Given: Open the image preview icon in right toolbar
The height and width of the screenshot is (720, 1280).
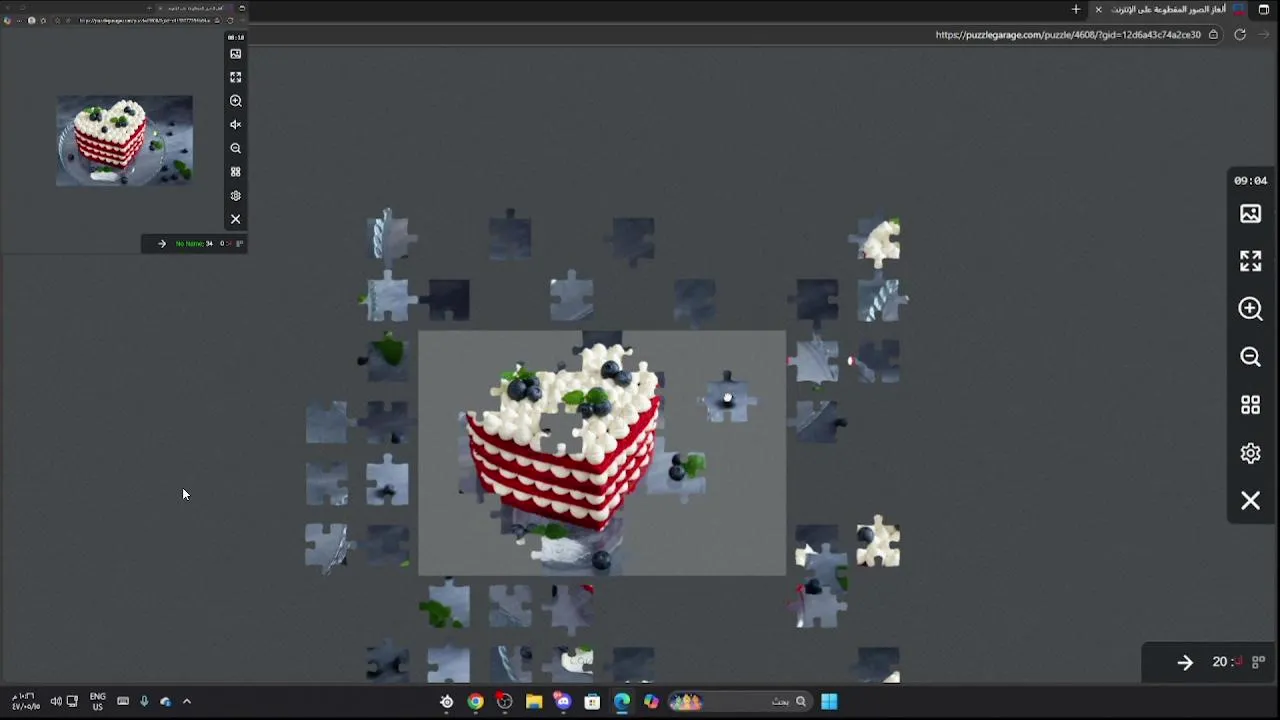Looking at the screenshot, I should coord(1250,214).
